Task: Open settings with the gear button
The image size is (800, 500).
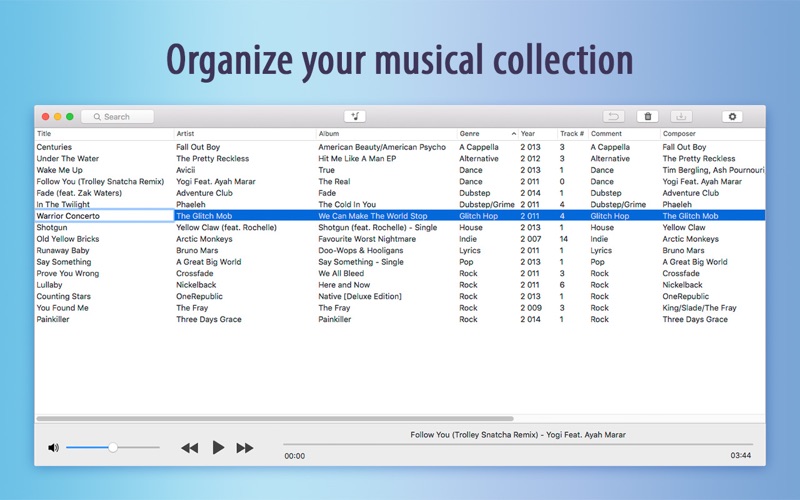Action: pos(732,116)
